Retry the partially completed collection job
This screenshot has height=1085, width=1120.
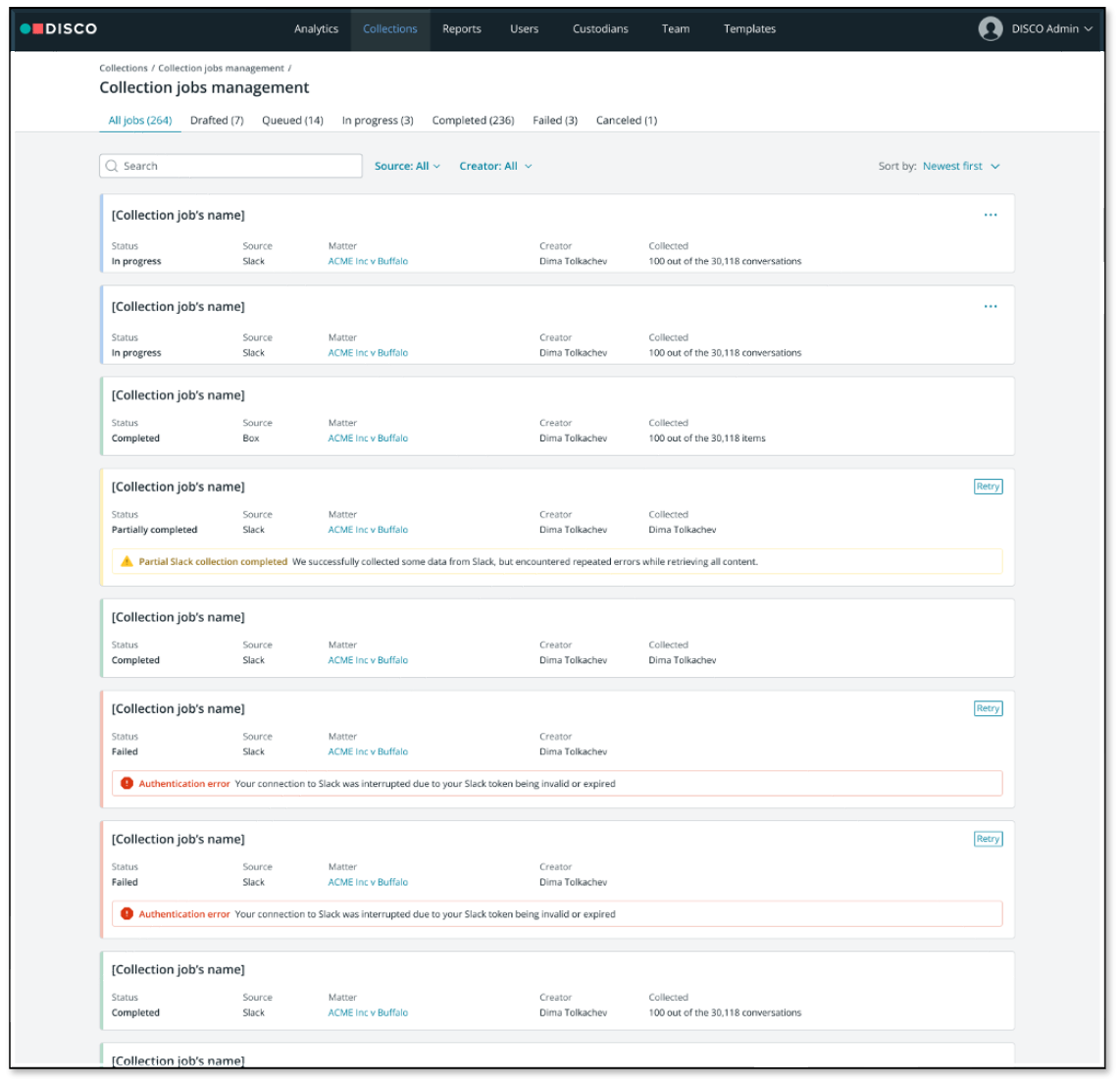[x=988, y=487]
